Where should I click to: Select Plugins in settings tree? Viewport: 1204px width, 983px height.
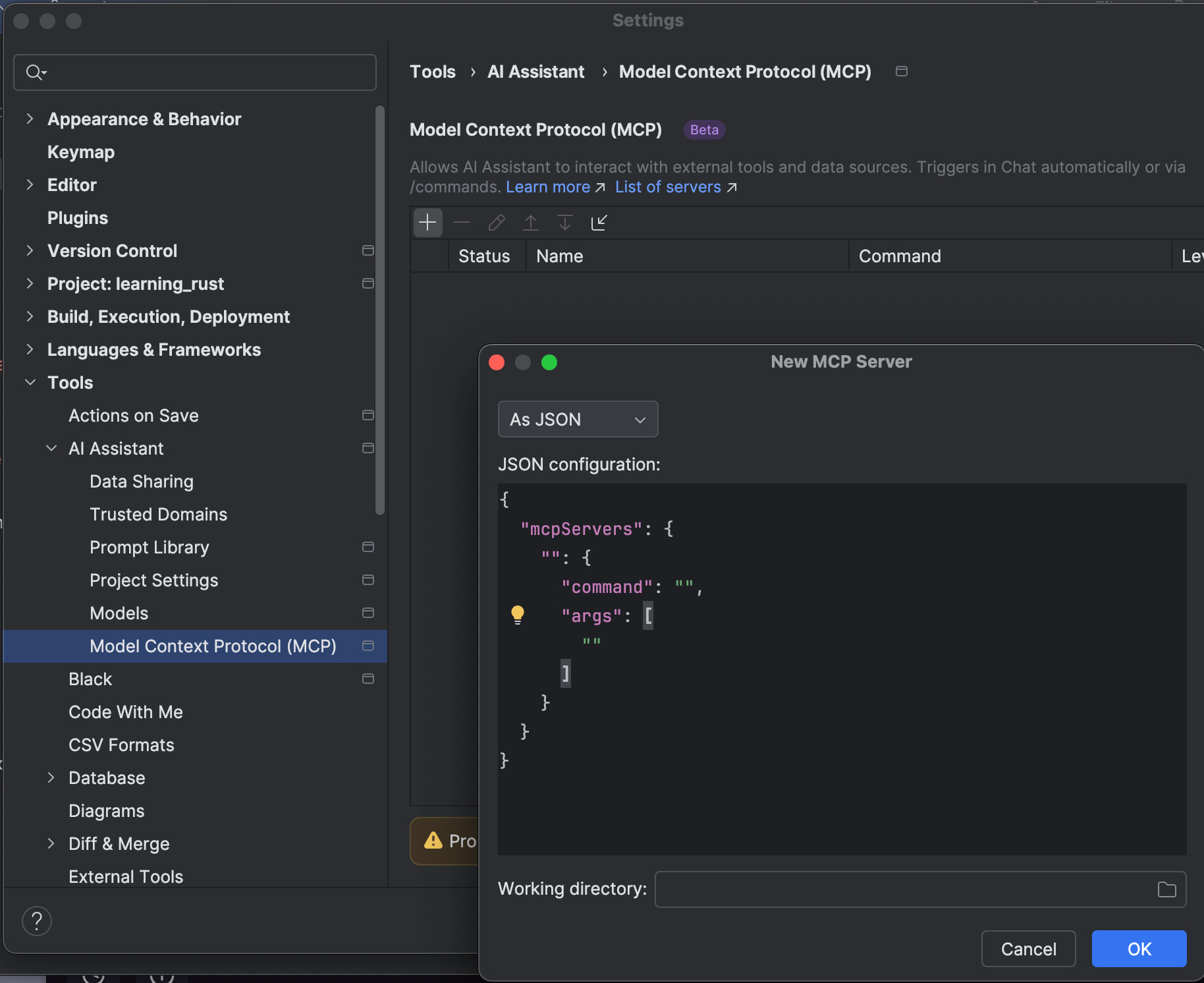pyautogui.click(x=78, y=218)
